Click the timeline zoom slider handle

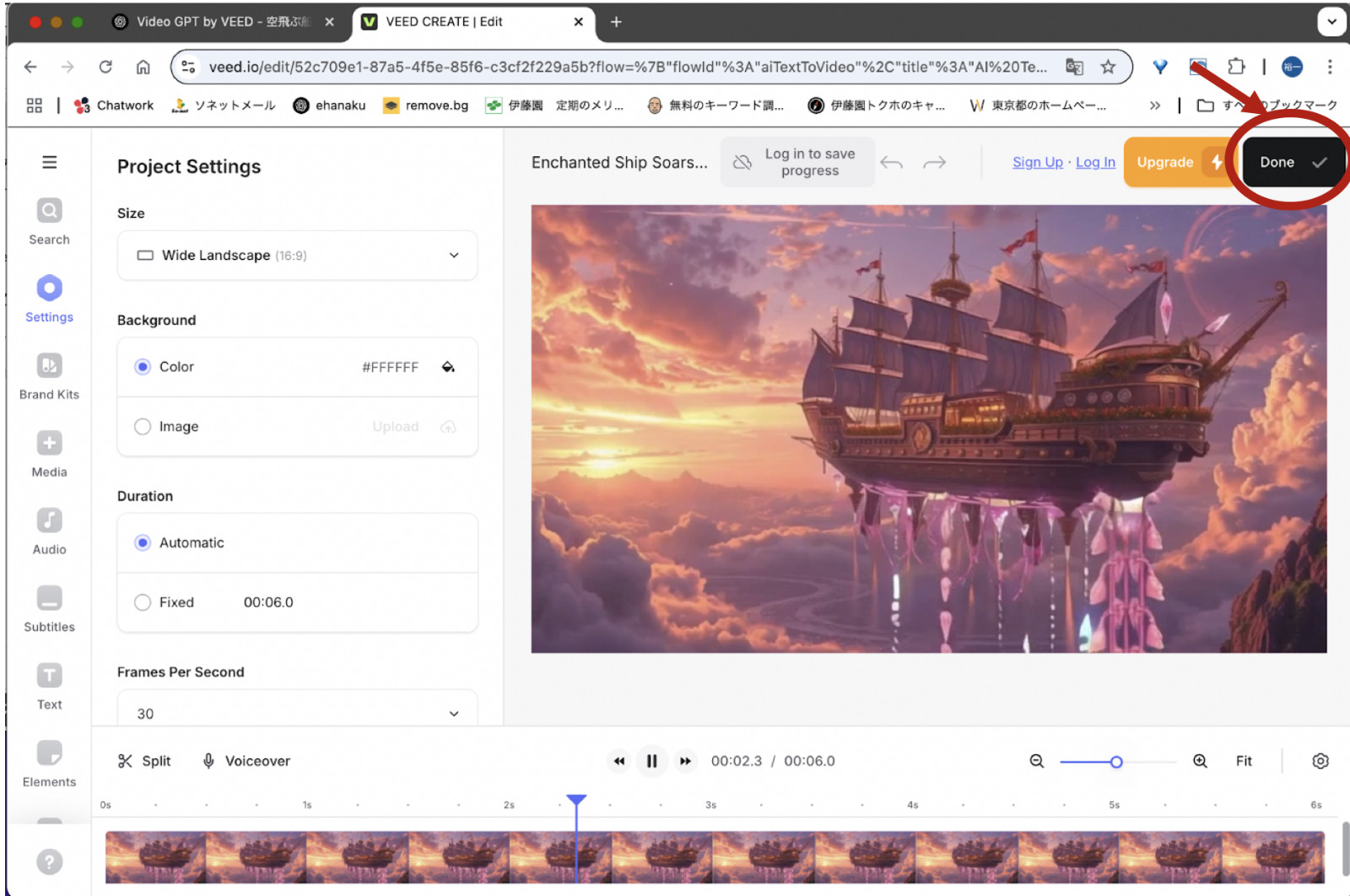1116,762
